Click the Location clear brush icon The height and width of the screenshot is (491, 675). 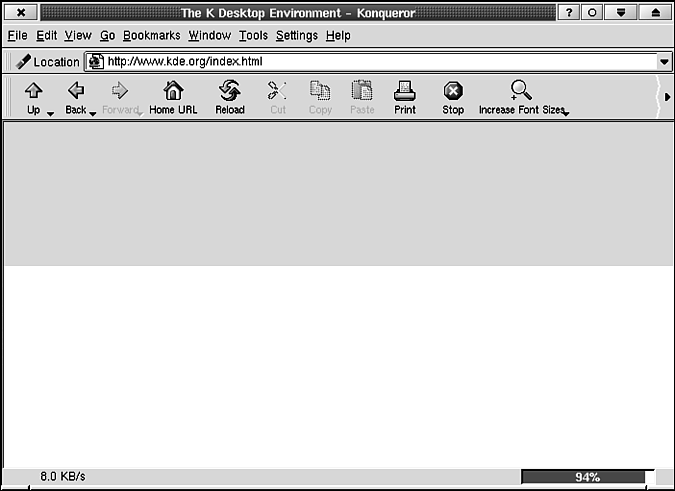[x=23, y=62]
